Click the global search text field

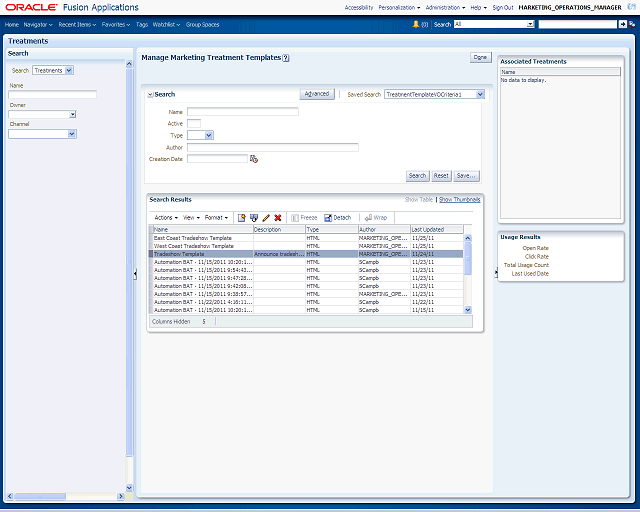pyautogui.click(x=578, y=24)
